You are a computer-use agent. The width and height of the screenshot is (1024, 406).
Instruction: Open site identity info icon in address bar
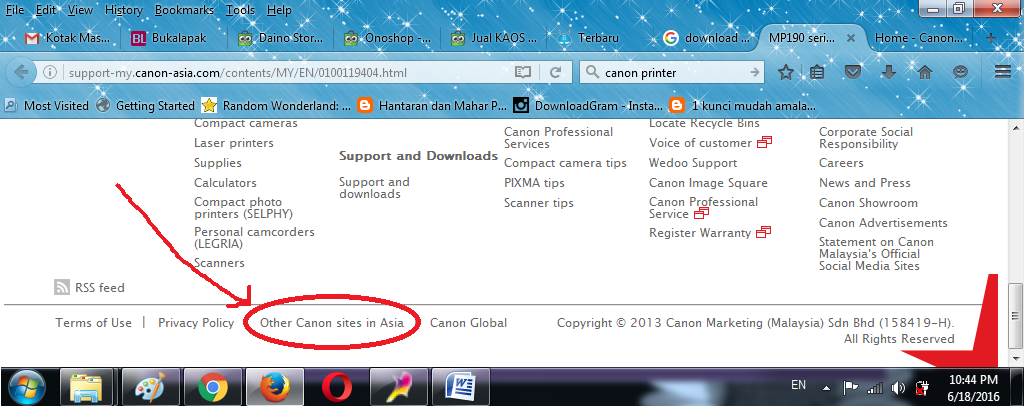pyautogui.click(x=50, y=72)
